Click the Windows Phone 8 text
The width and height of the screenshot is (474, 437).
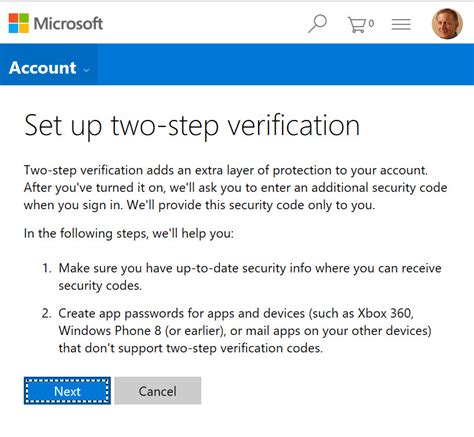(x=110, y=331)
